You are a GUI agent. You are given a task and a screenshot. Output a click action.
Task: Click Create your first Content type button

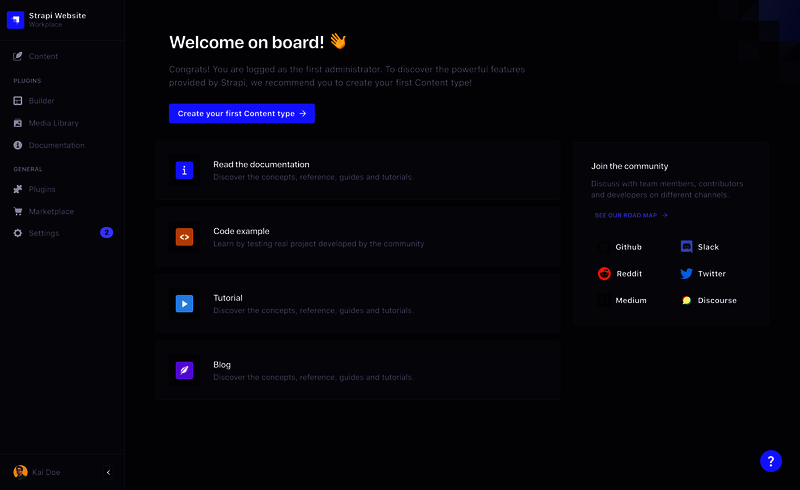tap(242, 113)
